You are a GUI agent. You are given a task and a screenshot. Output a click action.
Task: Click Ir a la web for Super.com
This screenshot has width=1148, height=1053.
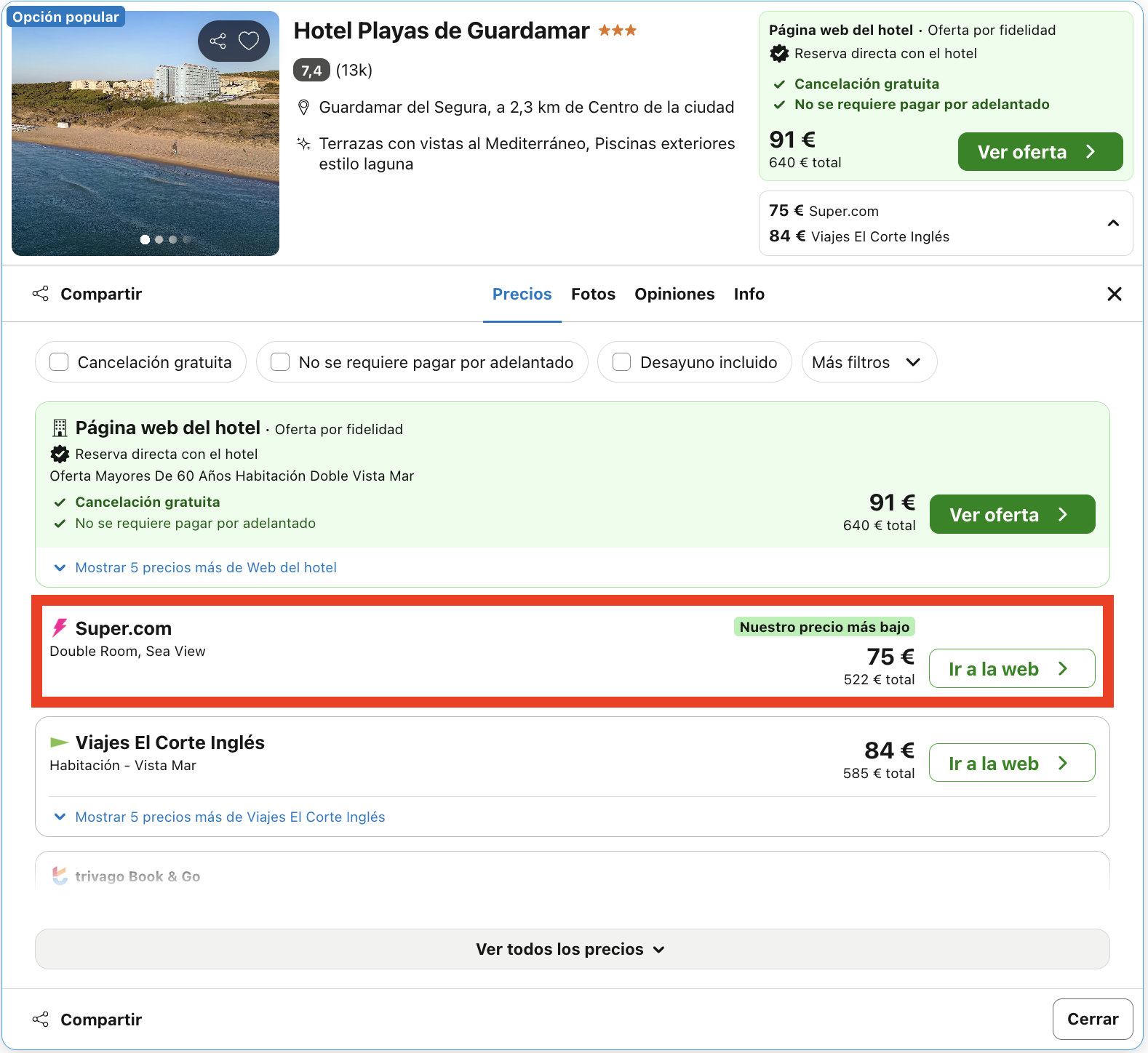coord(1013,668)
